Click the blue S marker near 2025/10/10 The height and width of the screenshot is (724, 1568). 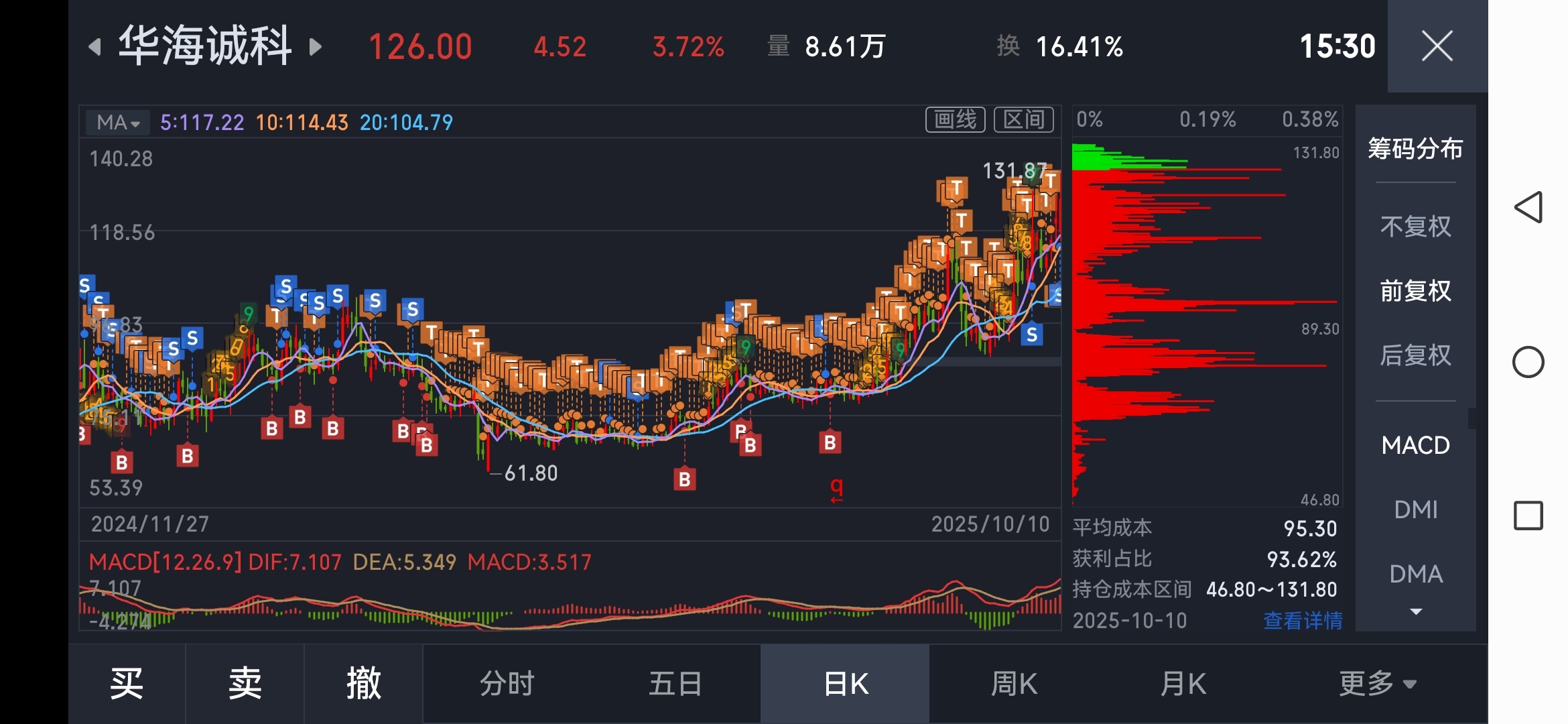tap(1032, 335)
